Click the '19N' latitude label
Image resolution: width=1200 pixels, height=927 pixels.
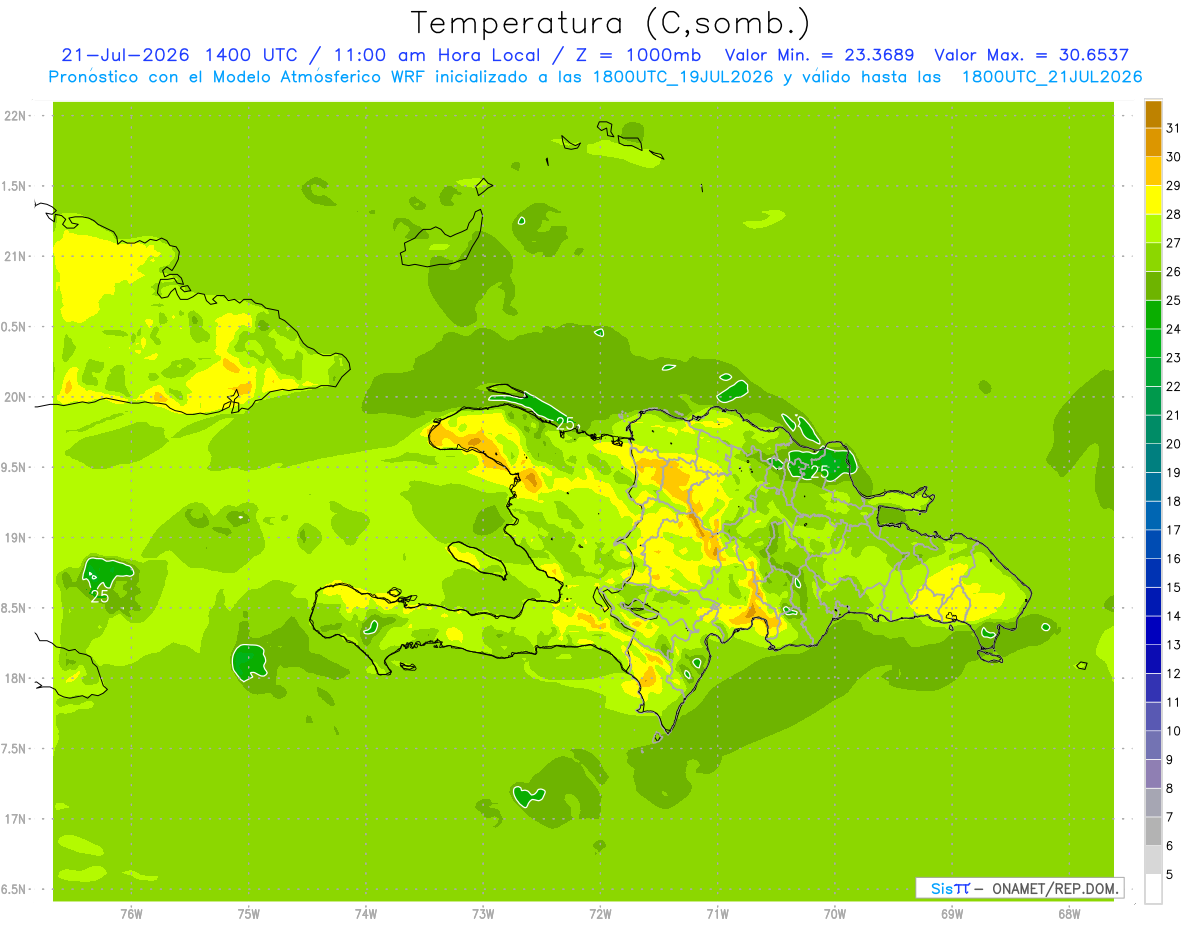point(15,537)
